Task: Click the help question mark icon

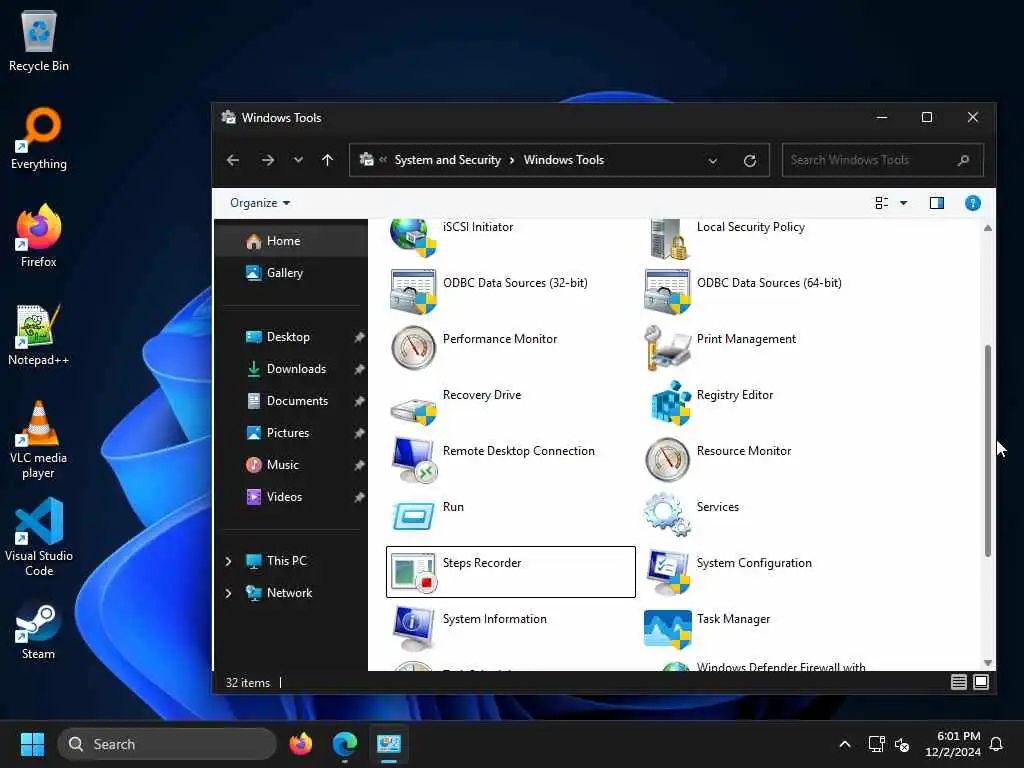Action: 972,203
